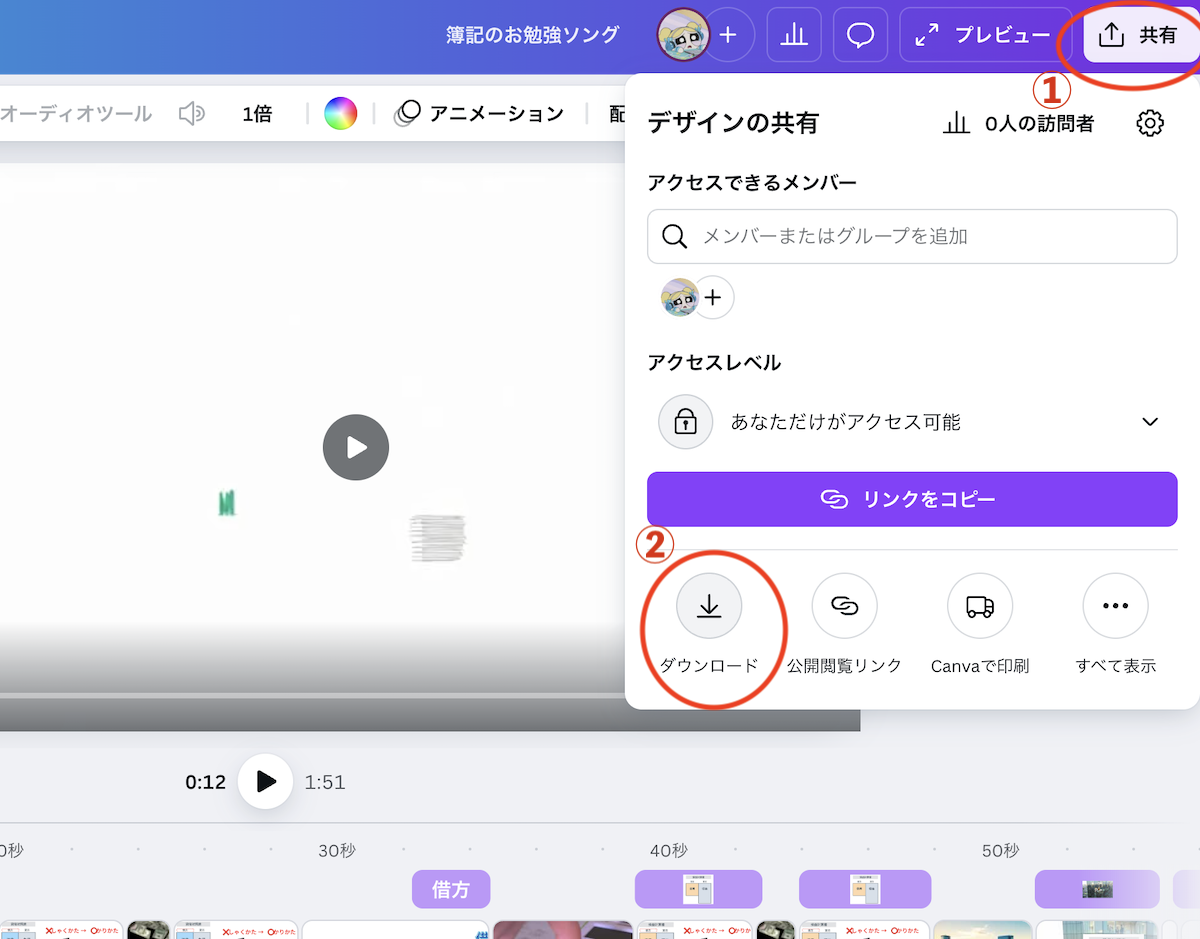Image resolution: width=1200 pixels, height=939 pixels.
Task: Open the アニメーション toolbar option
Action: tap(480, 114)
